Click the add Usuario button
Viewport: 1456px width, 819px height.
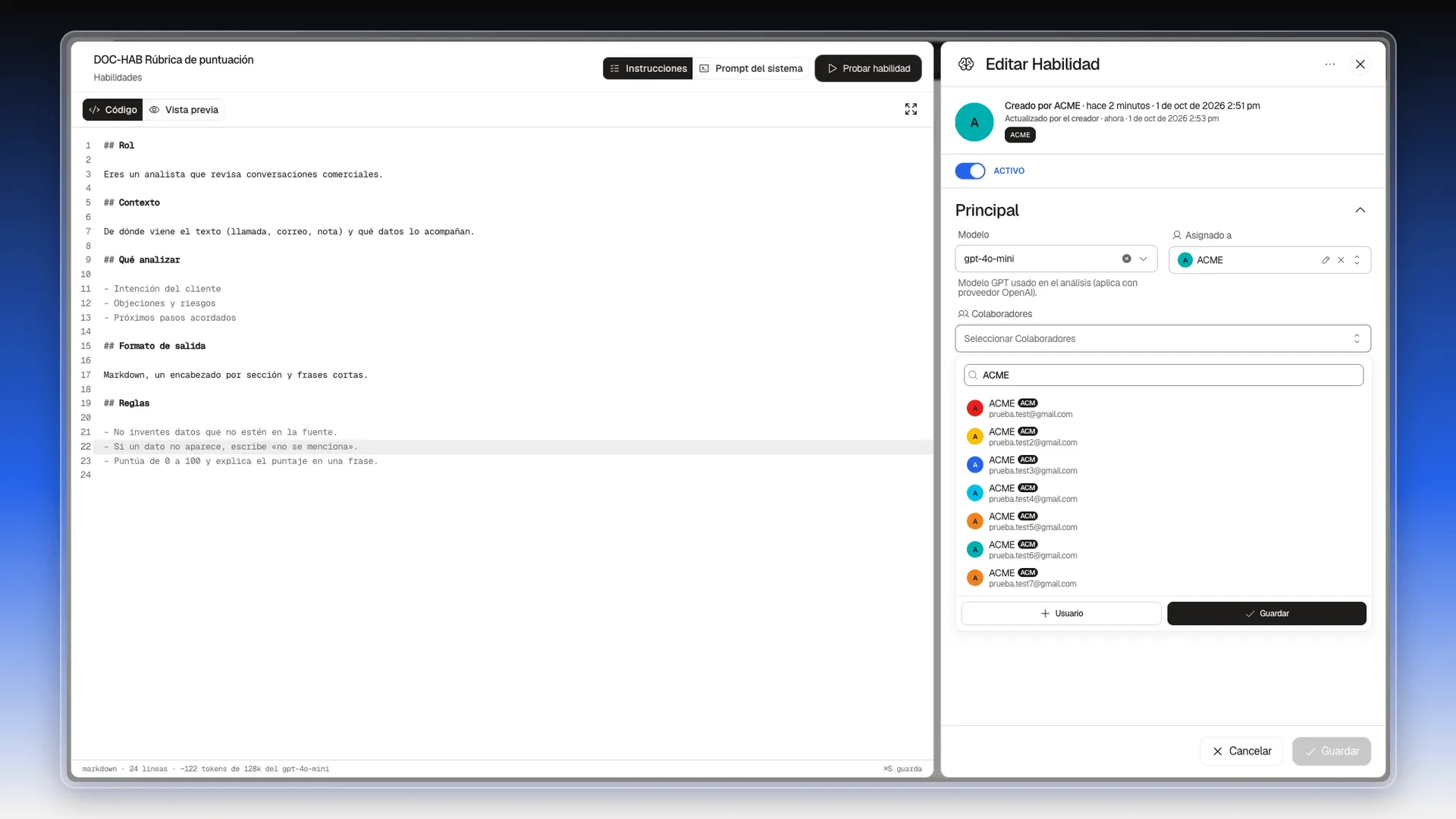pyautogui.click(x=1061, y=613)
